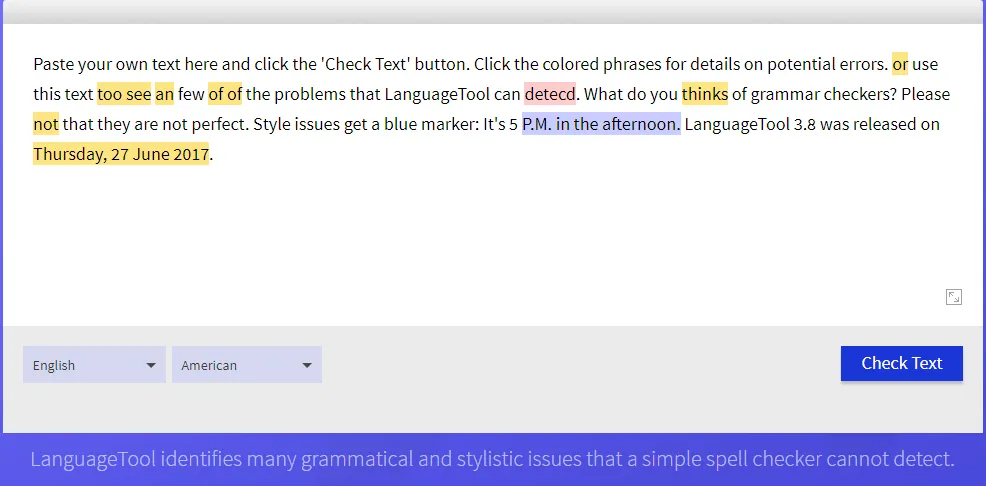This screenshot has height=486, width=986.
Task: Click the fullscreen expand icon in text area
Action: click(953, 297)
